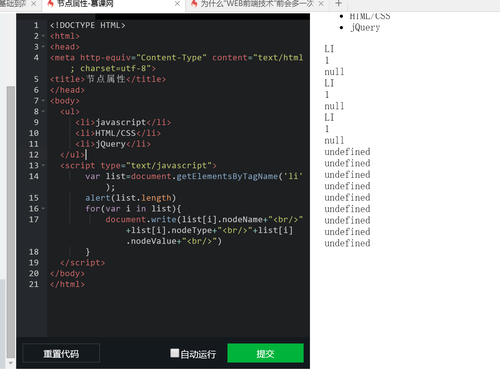This screenshot has height=373, width=500.
Task: Click the <li>HTML/CSS</li> code line
Action: tap(118, 133)
